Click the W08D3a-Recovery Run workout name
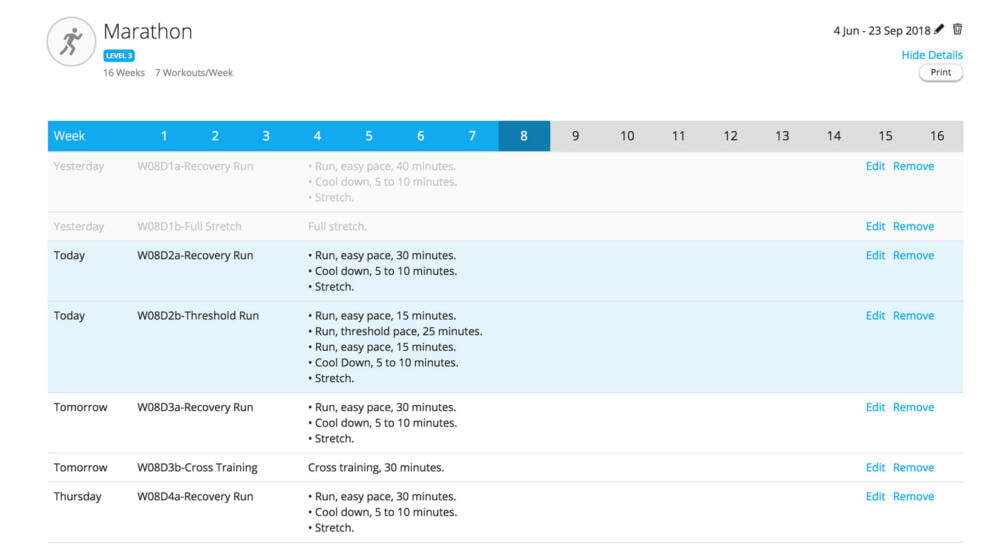This screenshot has height=544, width=1000. point(195,408)
